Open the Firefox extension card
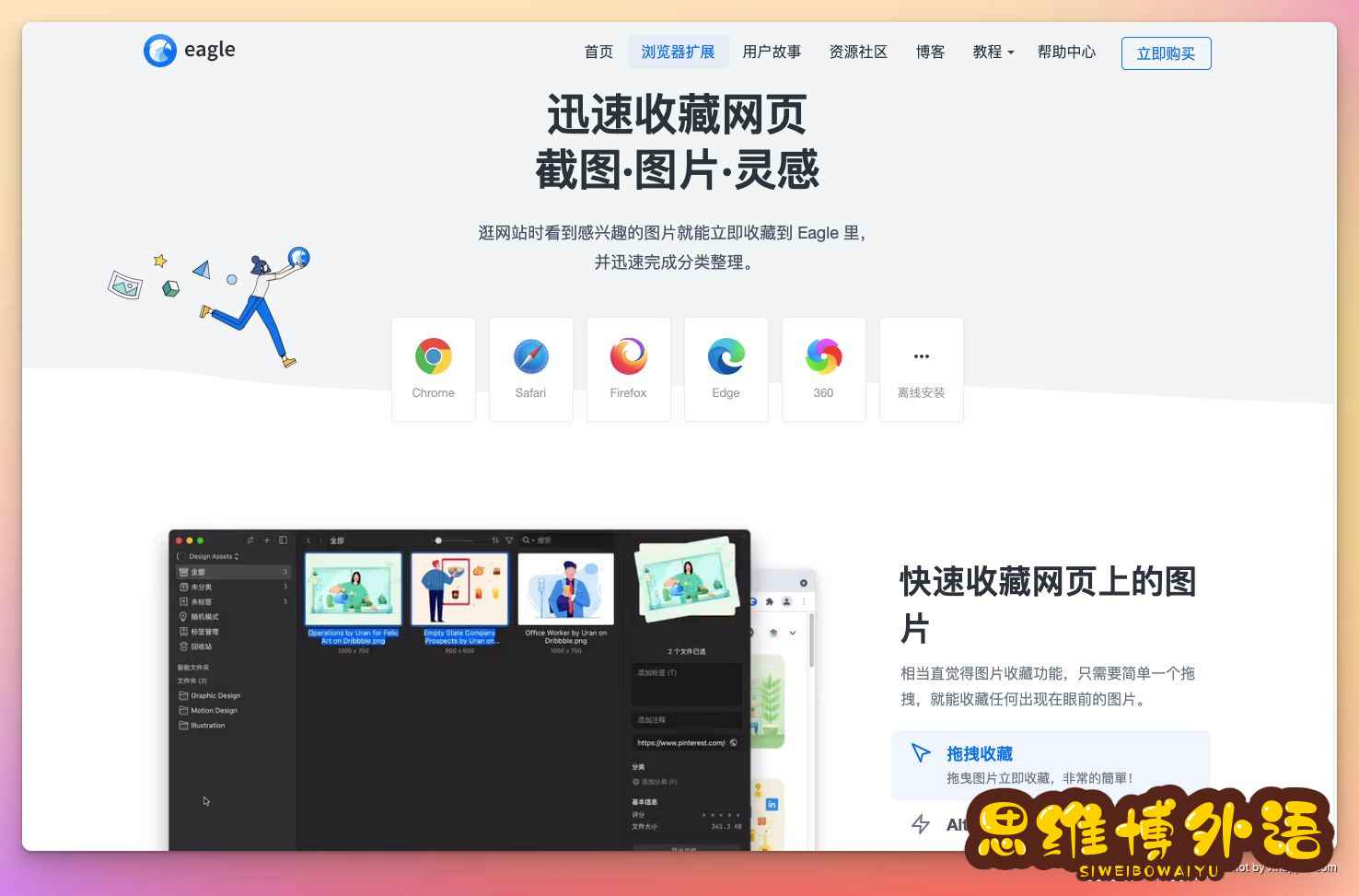 (x=629, y=369)
